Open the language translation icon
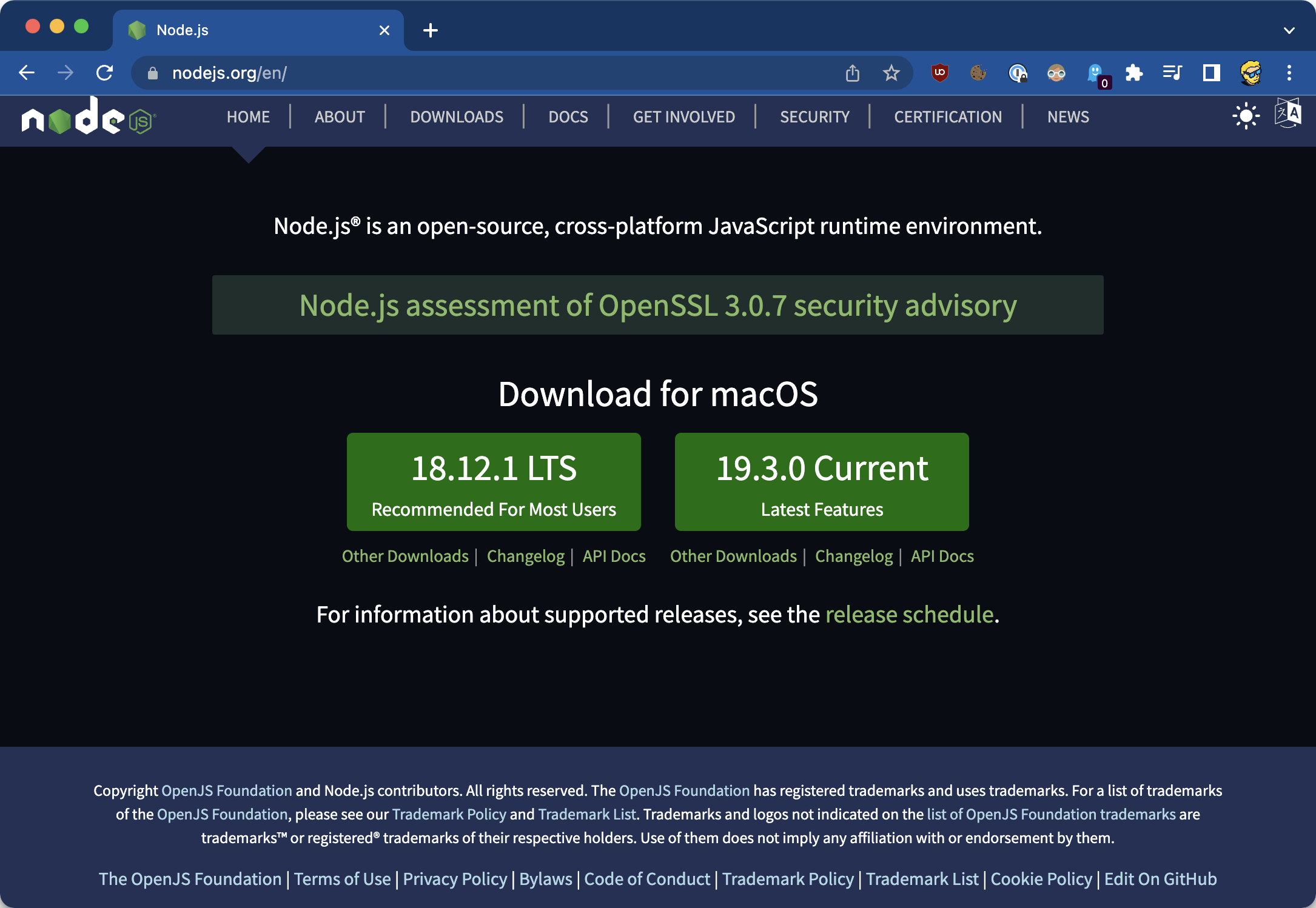The width and height of the screenshot is (1316, 908). tap(1287, 113)
